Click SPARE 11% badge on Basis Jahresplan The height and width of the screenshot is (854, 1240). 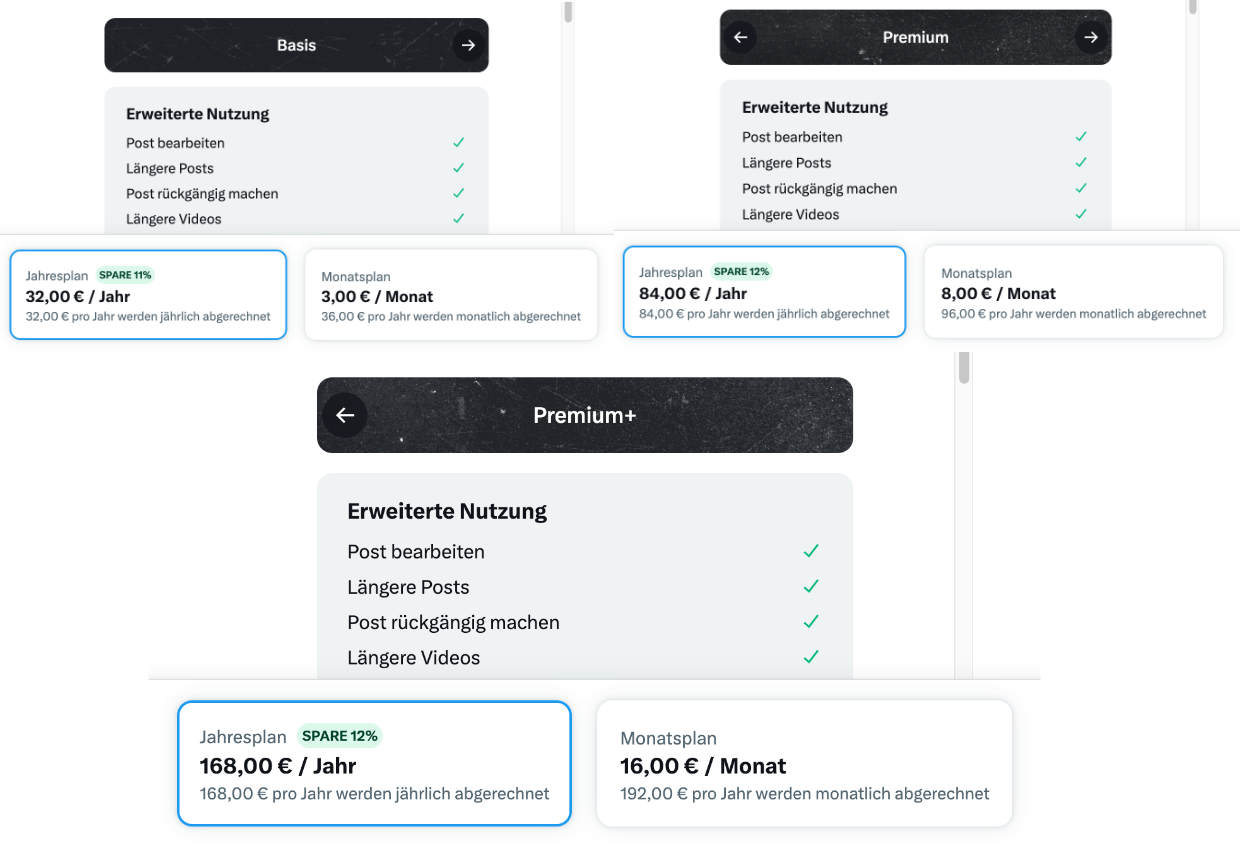click(125, 275)
